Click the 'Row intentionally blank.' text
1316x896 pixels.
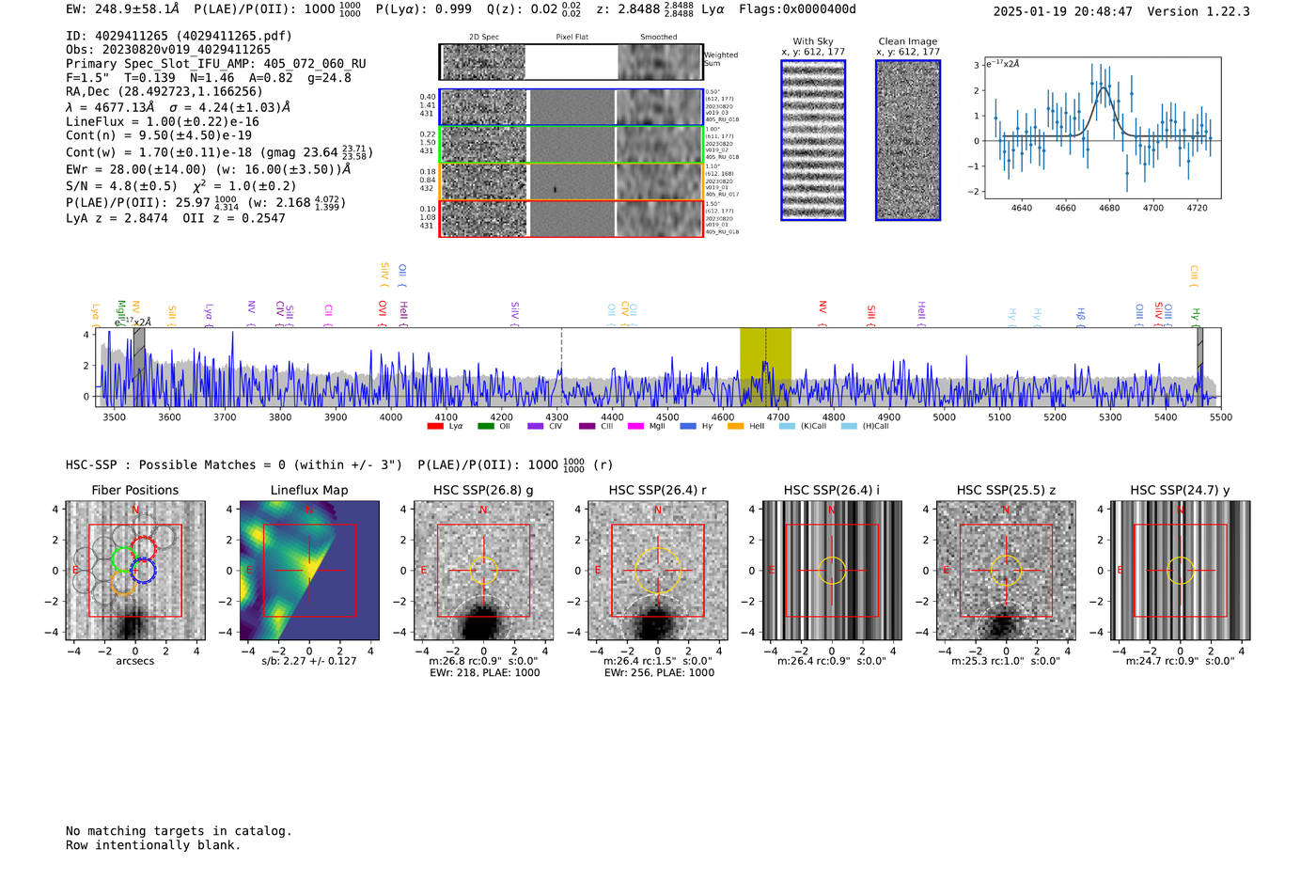[153, 845]
